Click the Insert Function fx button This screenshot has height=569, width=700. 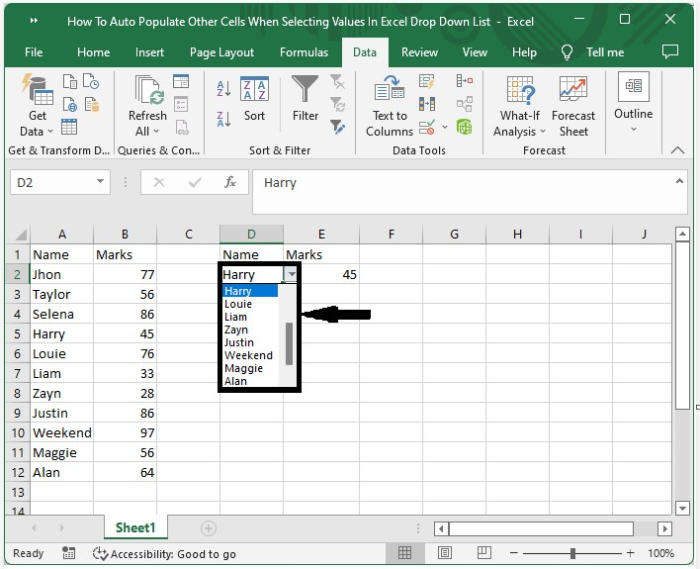click(230, 182)
